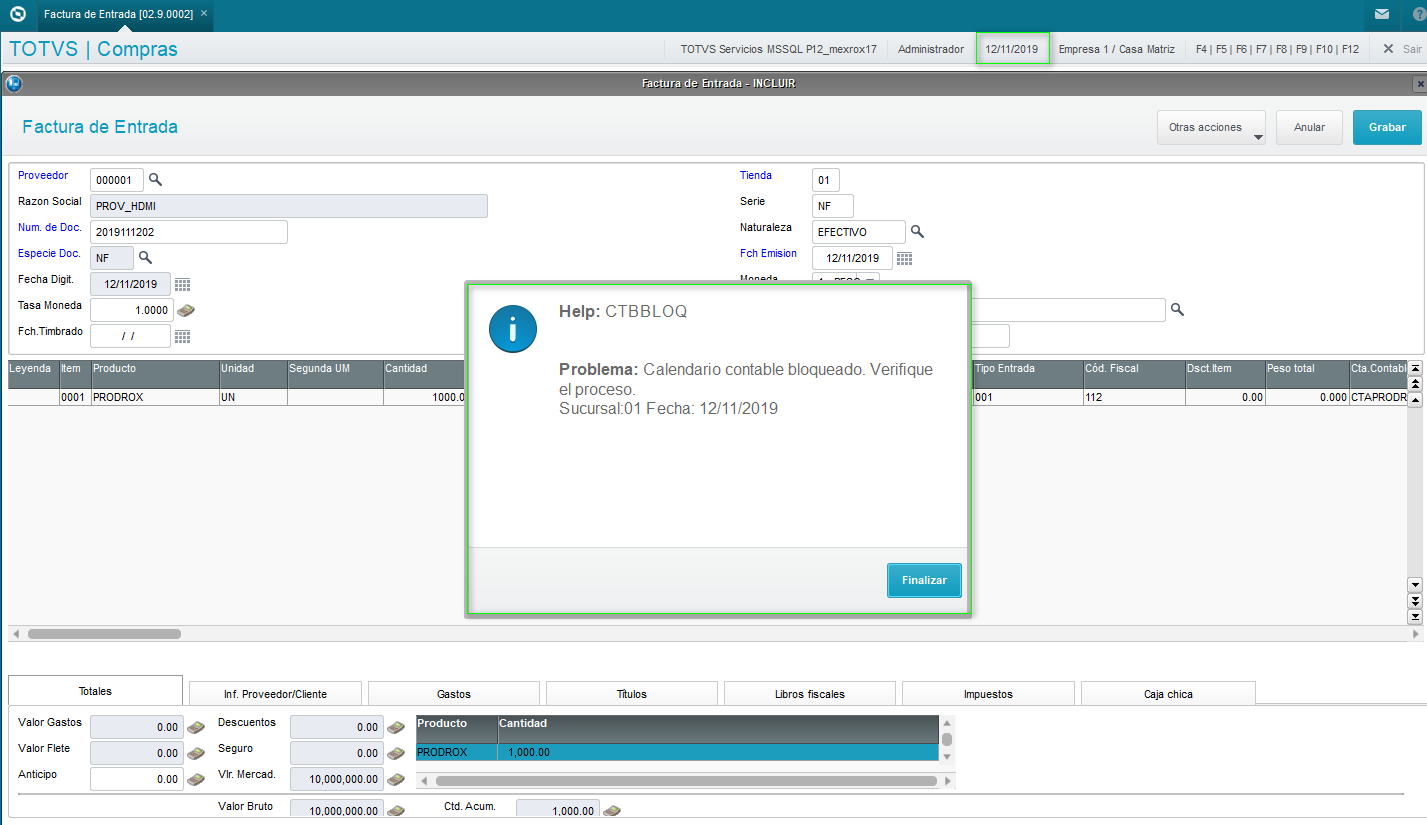Open calculator icon for Ctd. Acum.
The image size is (1427, 825).
click(612, 810)
